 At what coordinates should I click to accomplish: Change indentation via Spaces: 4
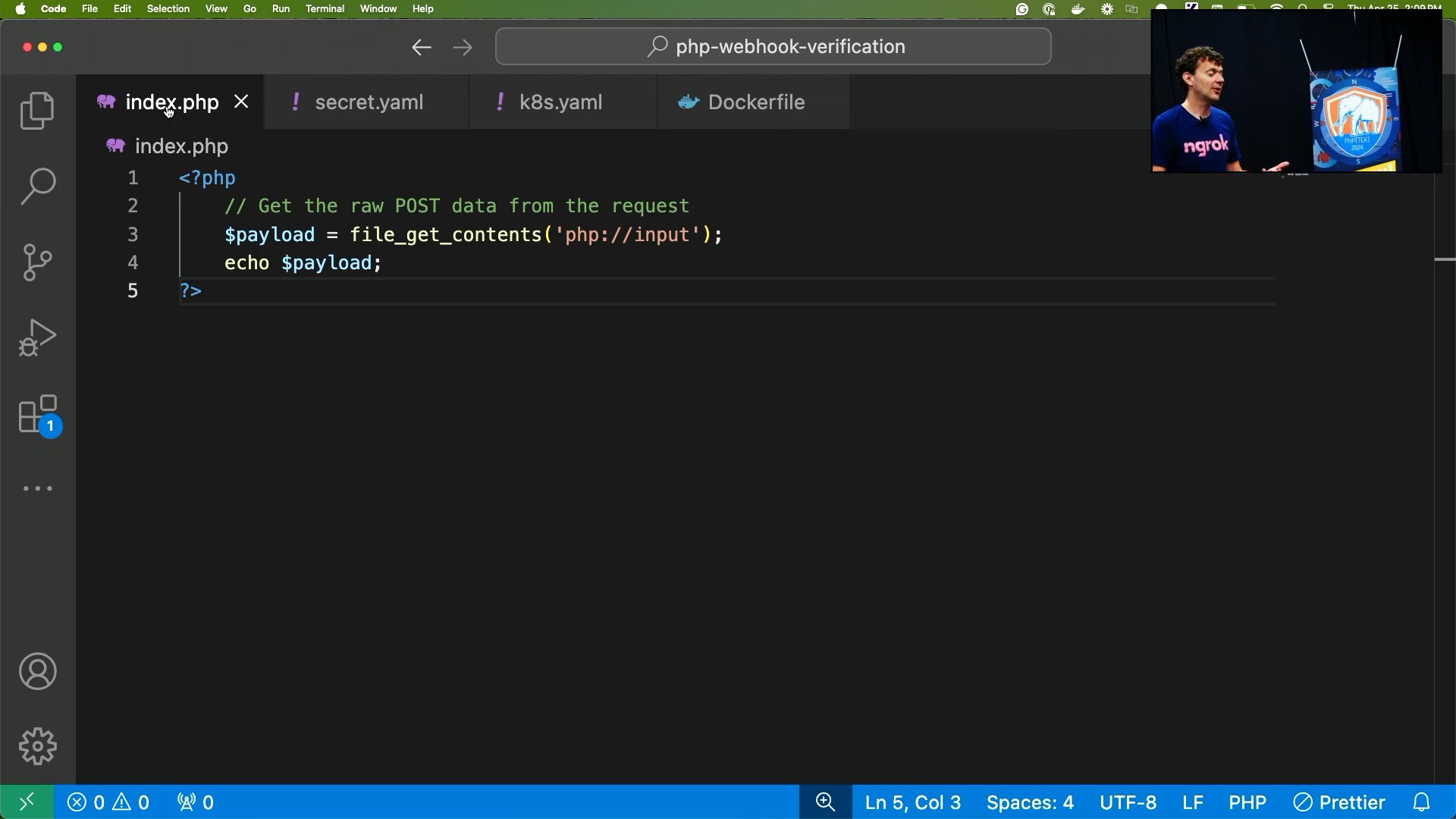click(1030, 802)
